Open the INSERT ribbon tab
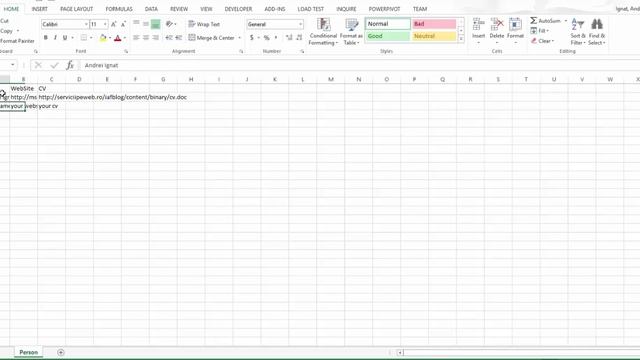 coord(40,9)
